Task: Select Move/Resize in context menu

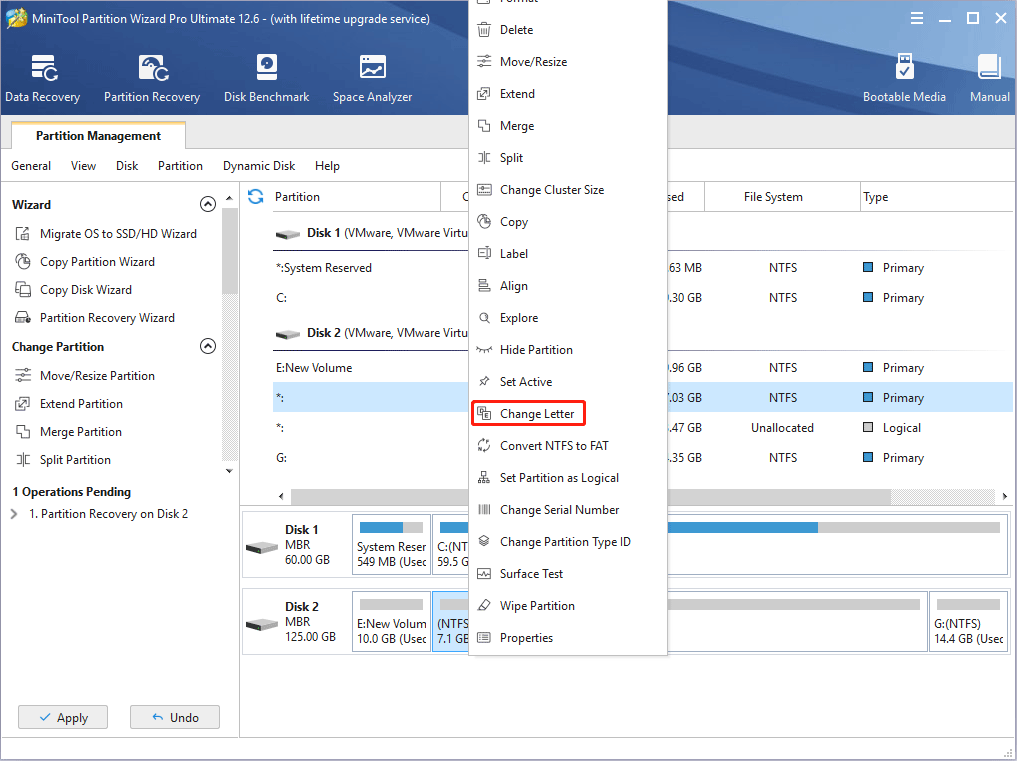Action: coord(568,62)
